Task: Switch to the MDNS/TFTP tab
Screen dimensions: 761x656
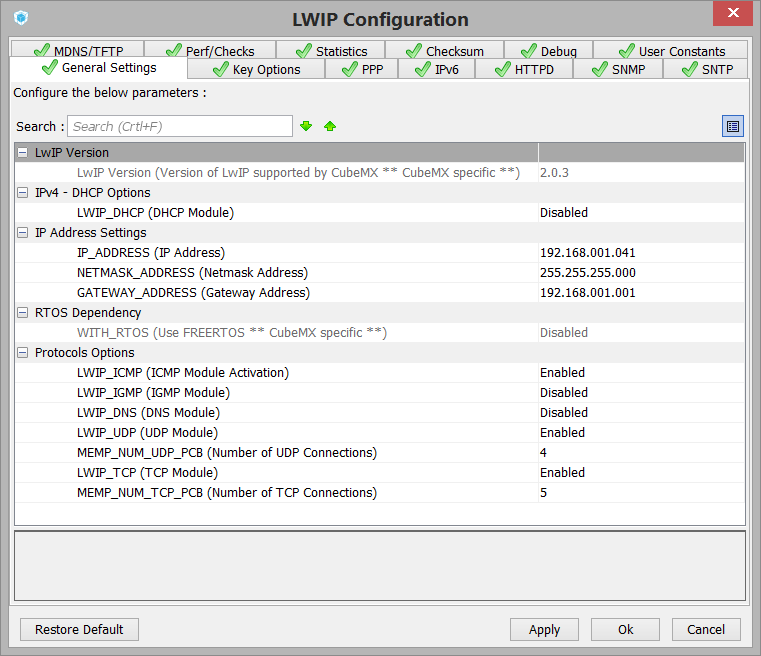Action: (x=78, y=50)
